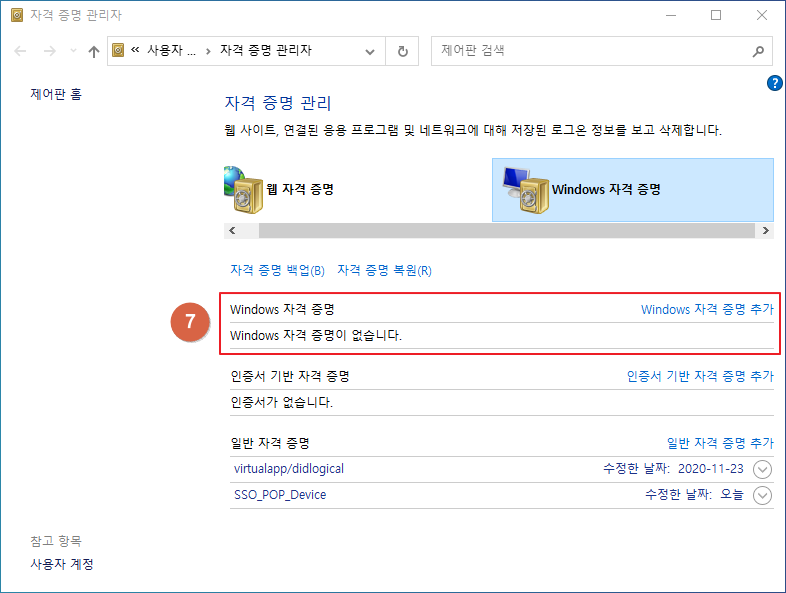Expand the SSO_POP_Device chevron
Viewport: 786px width, 593px height.
coord(762,496)
